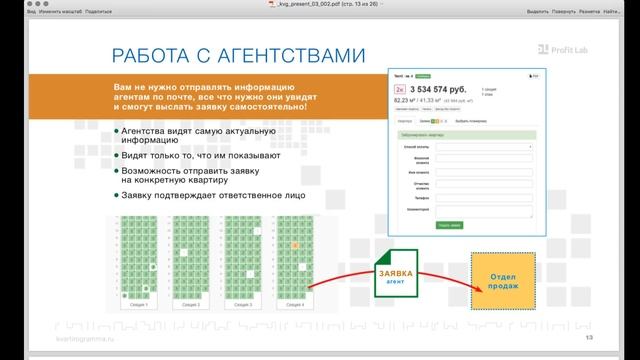
Task: Click bullet 'Видят только то, что им показывают'
Action: tap(200, 156)
